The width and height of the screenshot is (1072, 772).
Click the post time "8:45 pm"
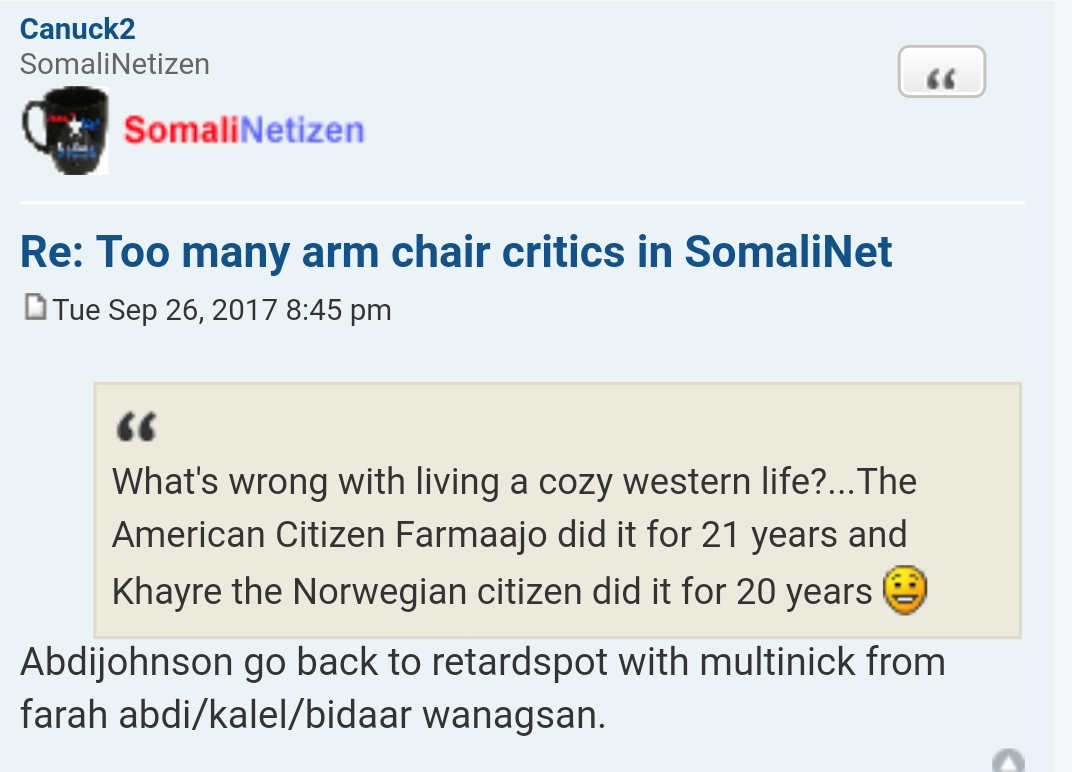click(338, 310)
